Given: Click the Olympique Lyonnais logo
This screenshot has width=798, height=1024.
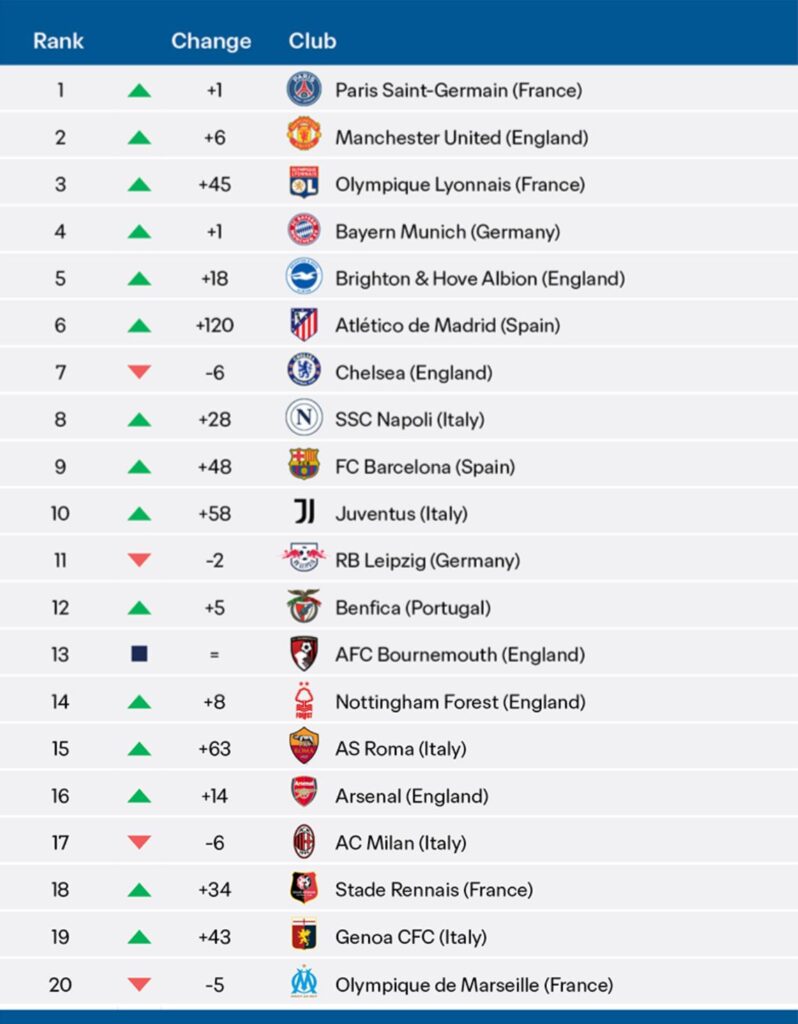Looking at the screenshot, I should point(304,184).
